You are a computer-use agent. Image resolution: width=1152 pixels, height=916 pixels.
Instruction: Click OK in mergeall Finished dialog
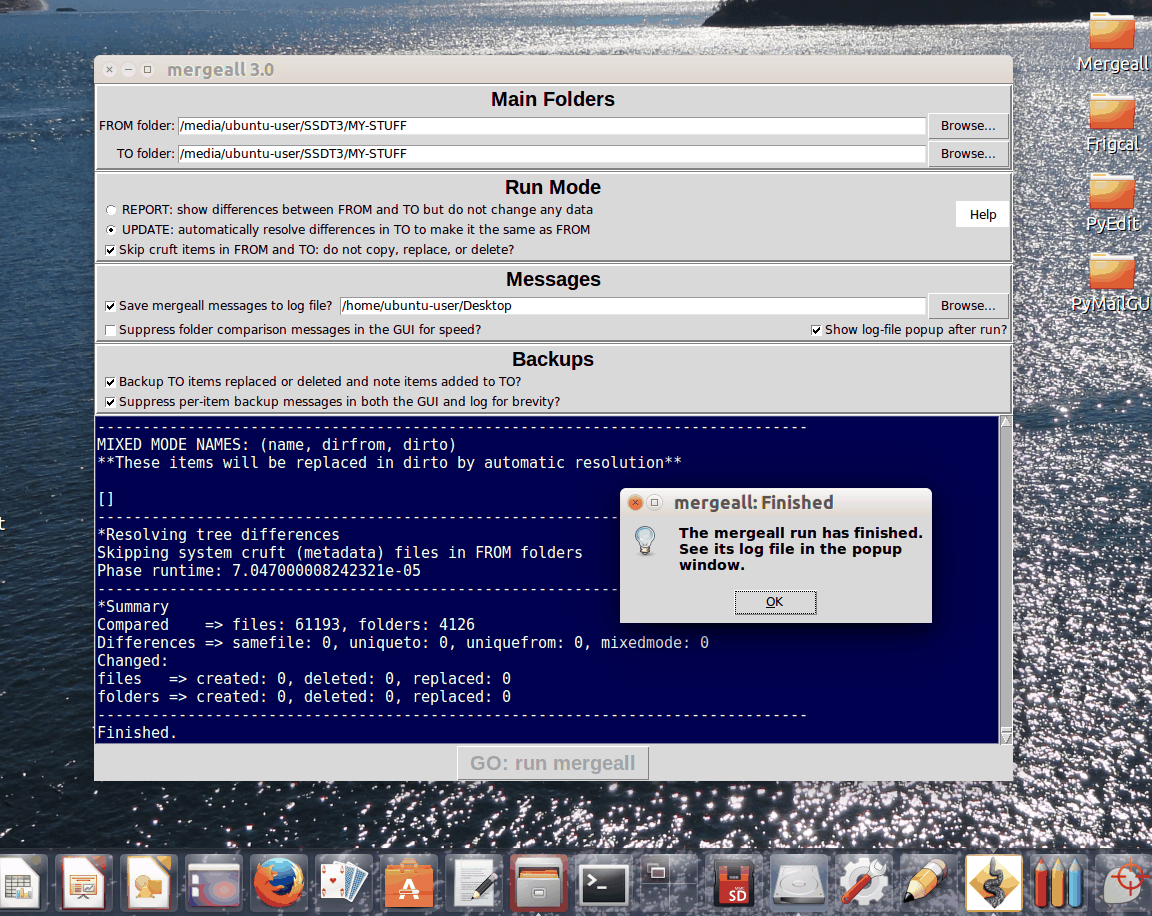click(x=775, y=602)
